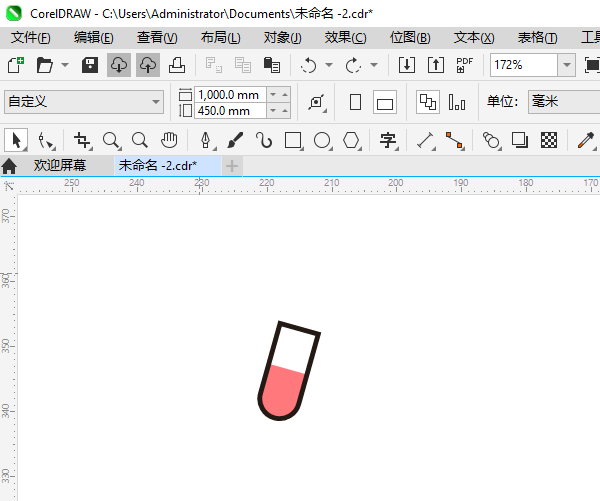Select the Eyedropper tool
600x501 pixels.
[x=586, y=140]
